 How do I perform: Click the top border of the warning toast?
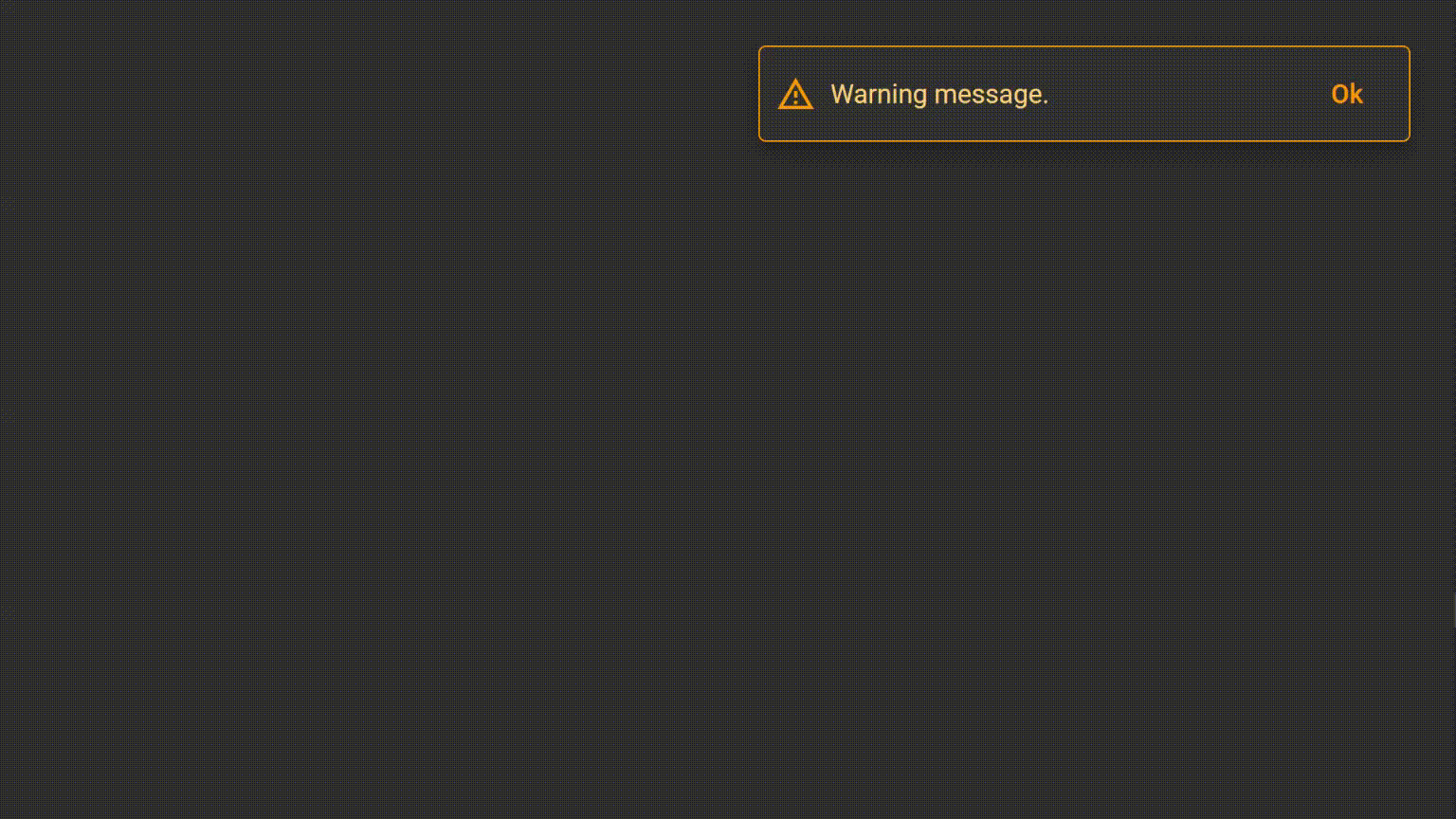coord(1083,46)
